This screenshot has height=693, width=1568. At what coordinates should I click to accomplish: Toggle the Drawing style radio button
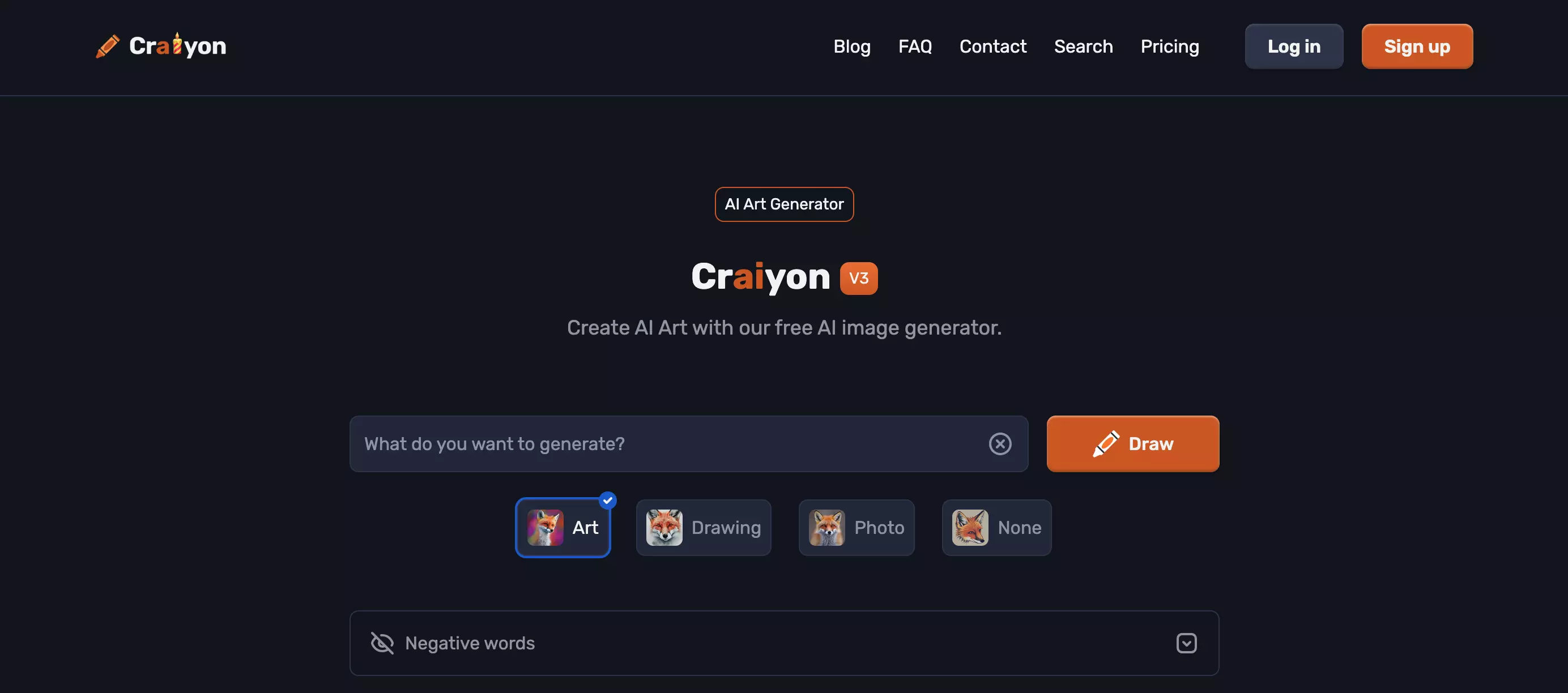[x=703, y=527]
